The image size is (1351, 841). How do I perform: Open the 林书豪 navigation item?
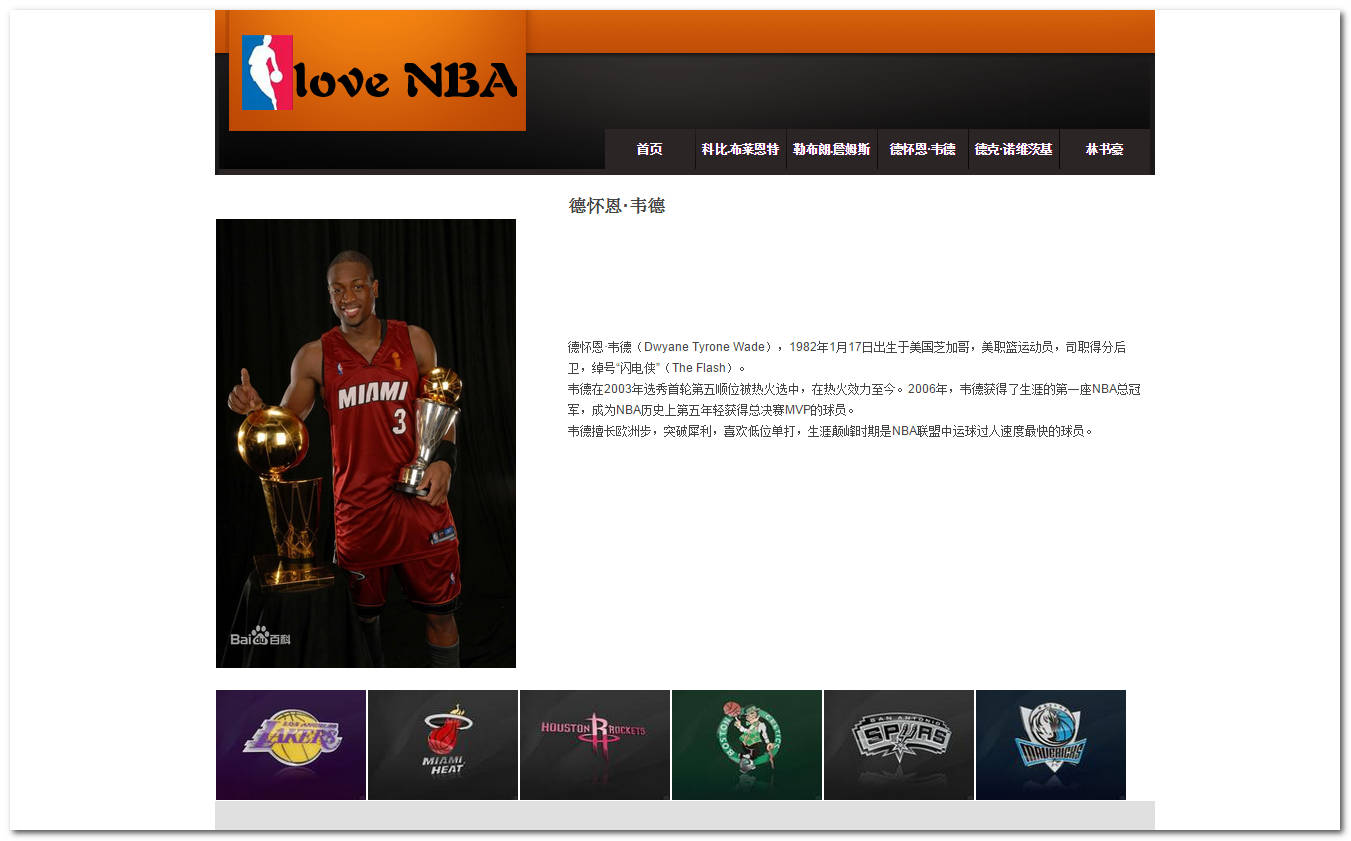1105,149
